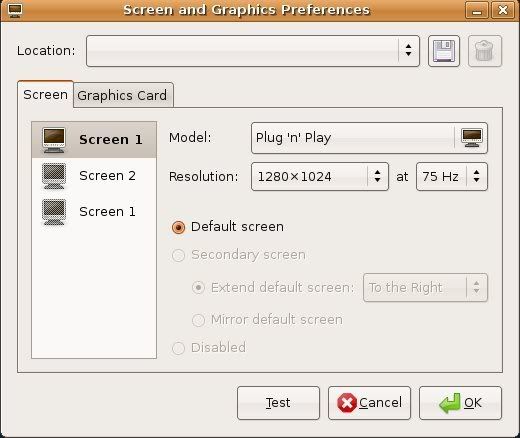Viewport: 520px width, 438px height.
Task: Switch to the Screen tab
Action: tap(45, 95)
